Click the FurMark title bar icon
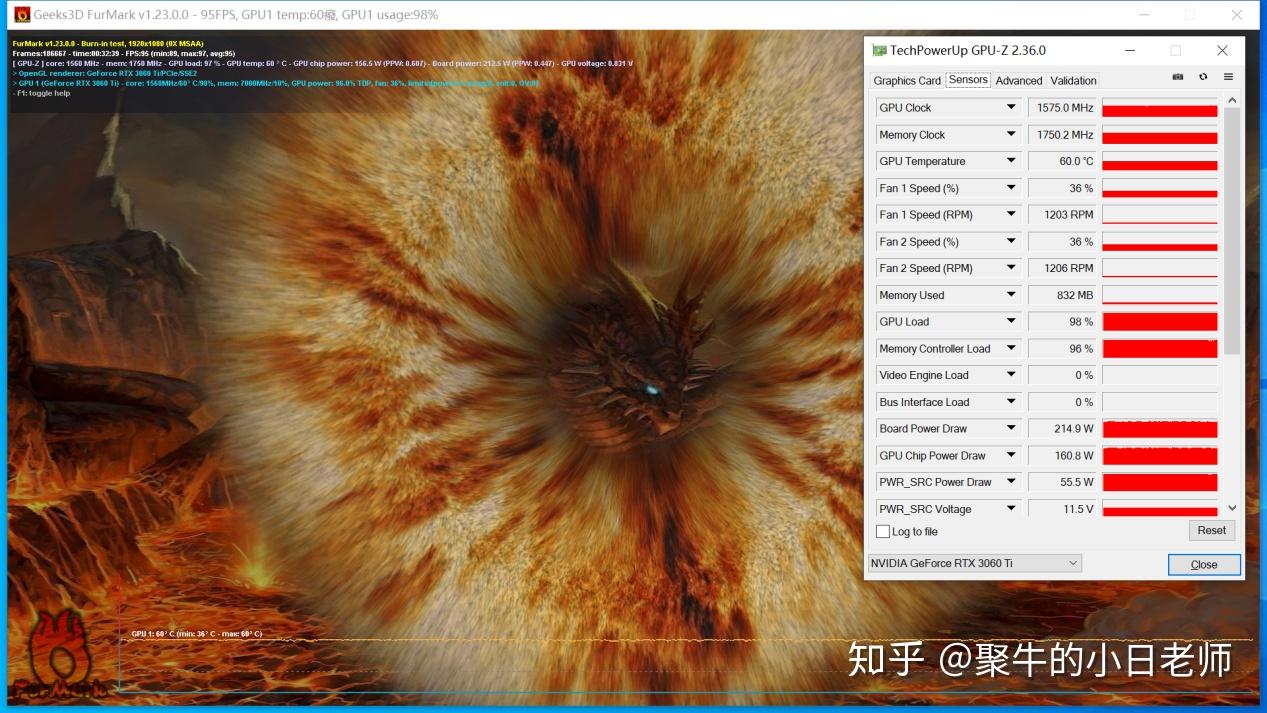 22,15
